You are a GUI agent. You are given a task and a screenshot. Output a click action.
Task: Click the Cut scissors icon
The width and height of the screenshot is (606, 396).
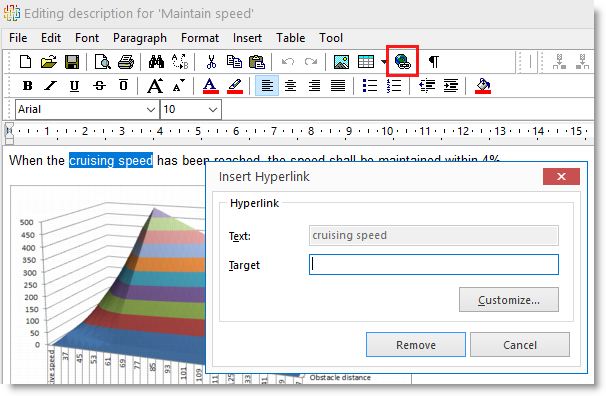pyautogui.click(x=211, y=62)
